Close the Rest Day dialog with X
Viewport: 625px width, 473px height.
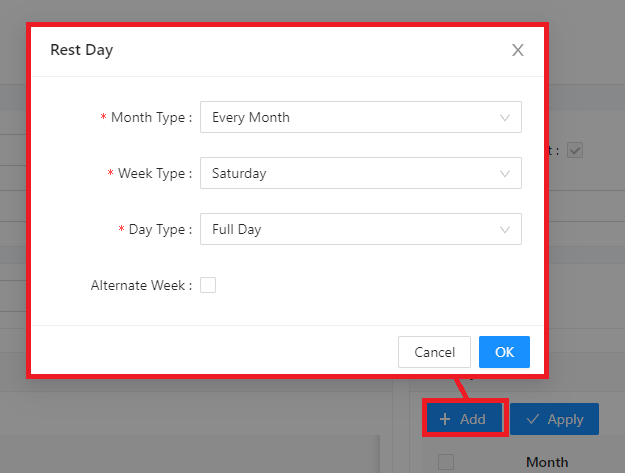click(518, 50)
